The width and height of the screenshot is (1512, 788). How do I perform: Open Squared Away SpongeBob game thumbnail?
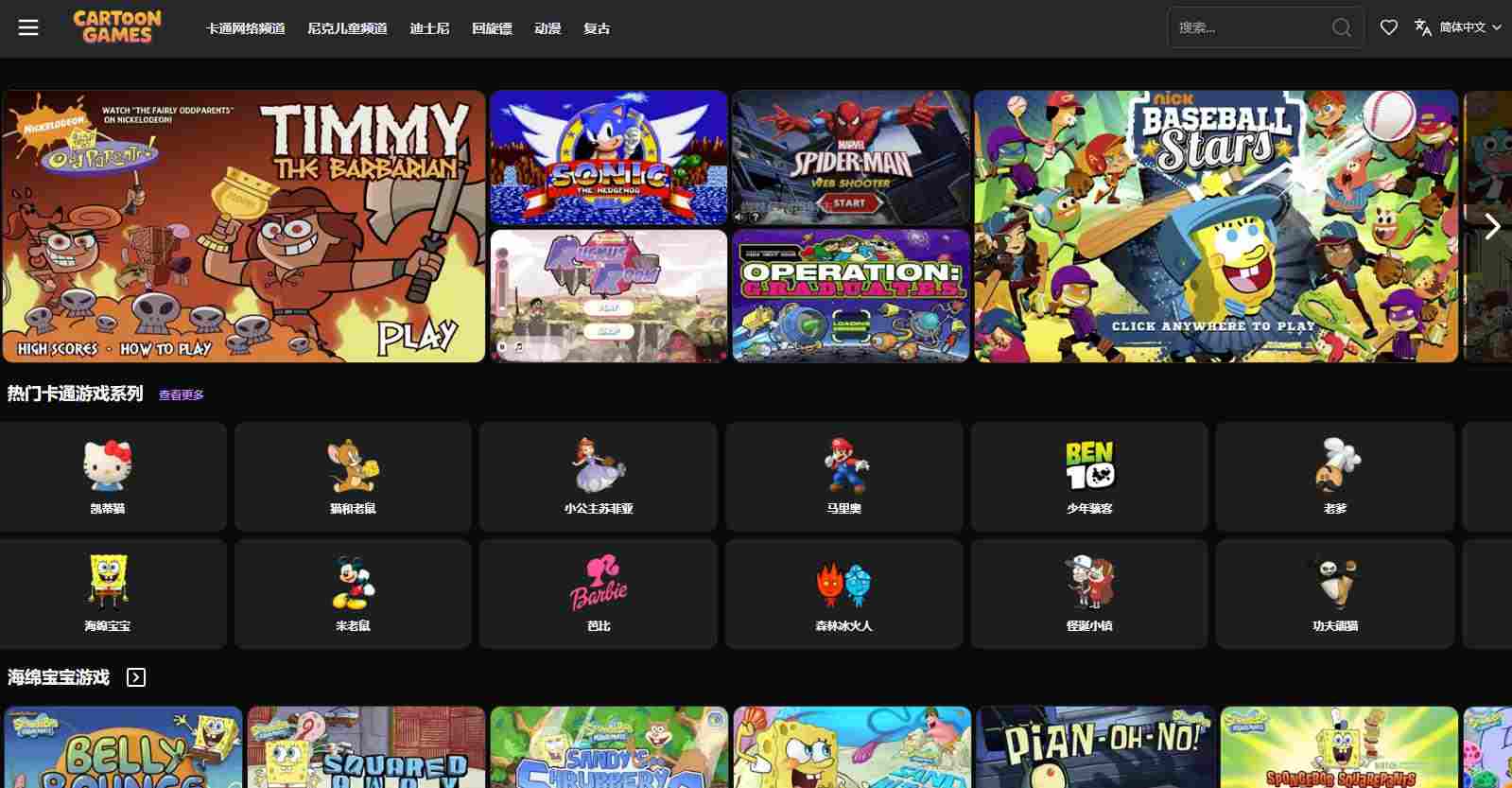tap(366, 747)
